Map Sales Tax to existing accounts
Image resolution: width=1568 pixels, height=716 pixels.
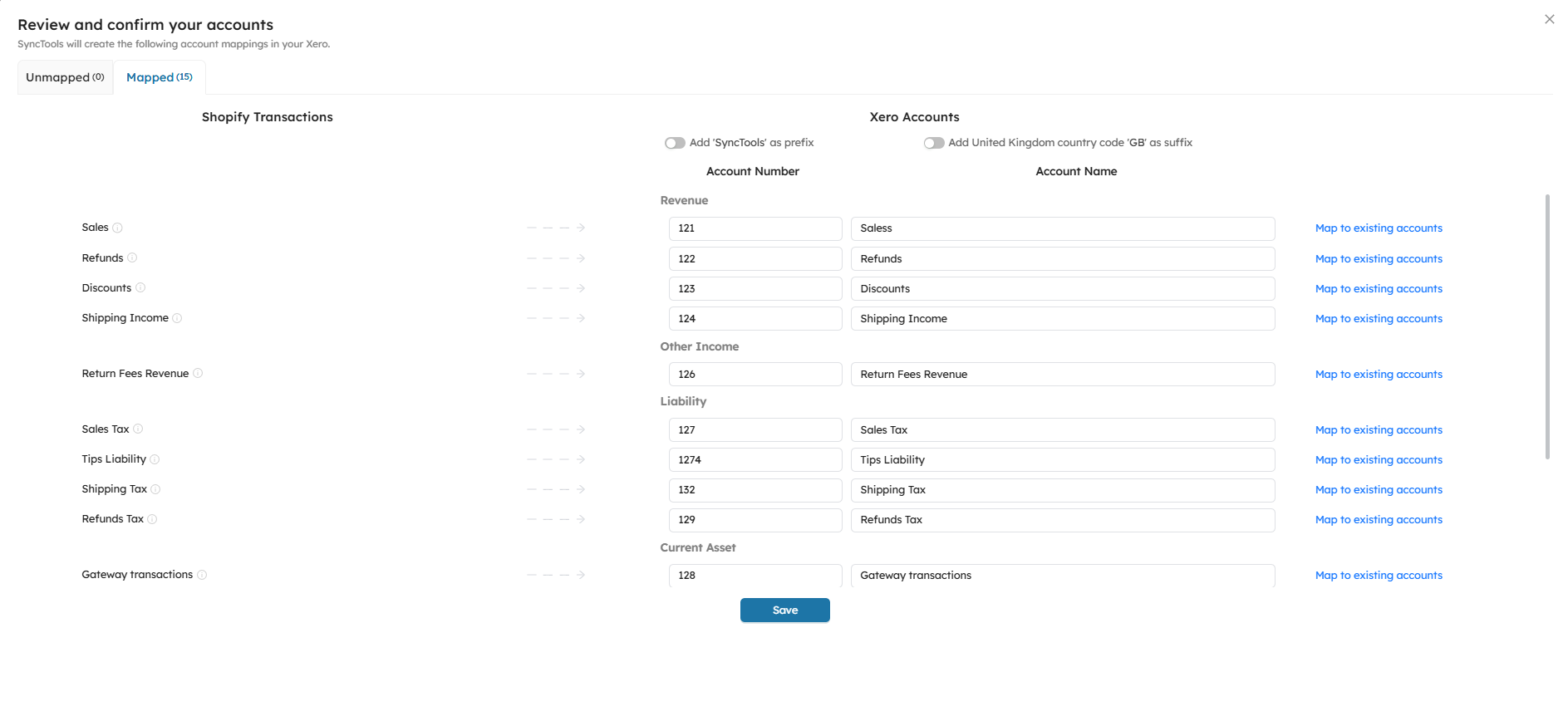(1379, 429)
